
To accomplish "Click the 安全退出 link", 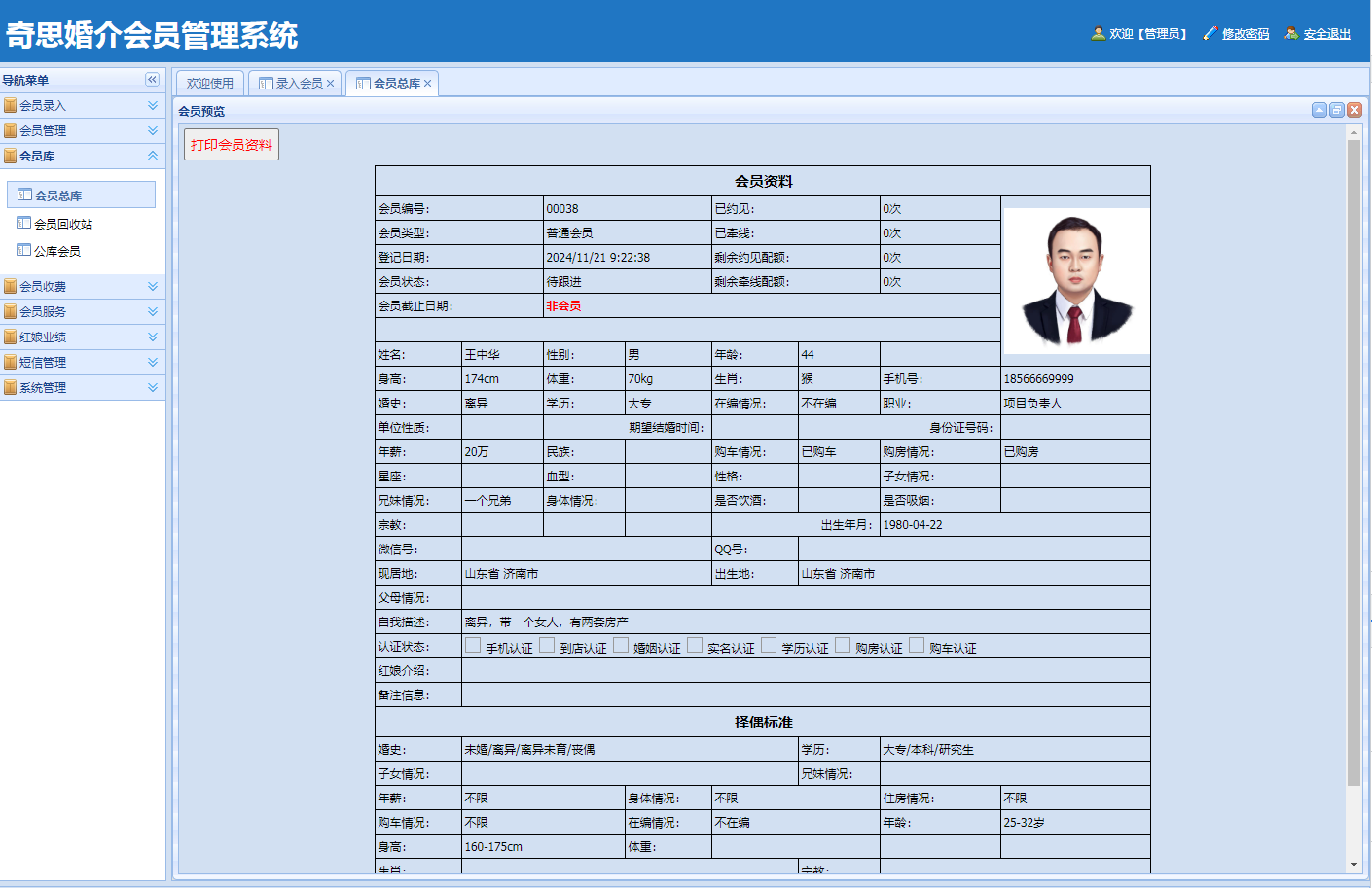I will tap(1326, 34).
